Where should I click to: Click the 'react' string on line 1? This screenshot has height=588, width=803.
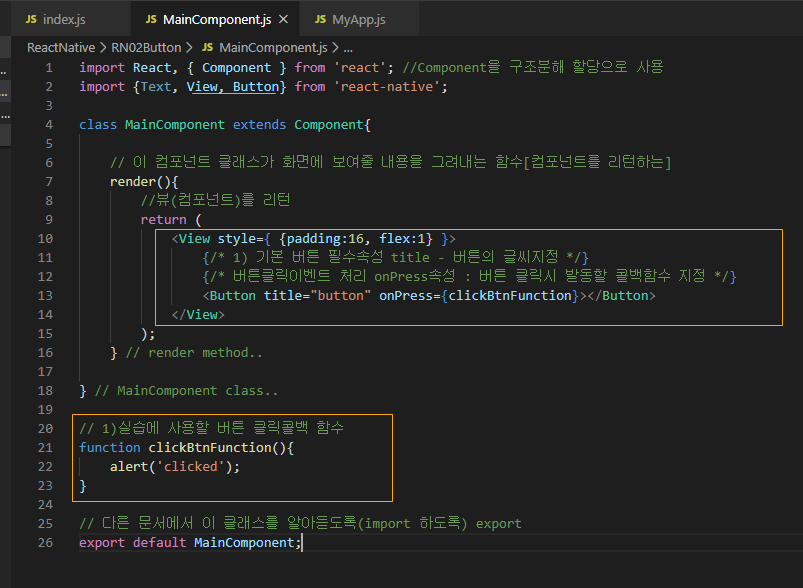[x=360, y=68]
